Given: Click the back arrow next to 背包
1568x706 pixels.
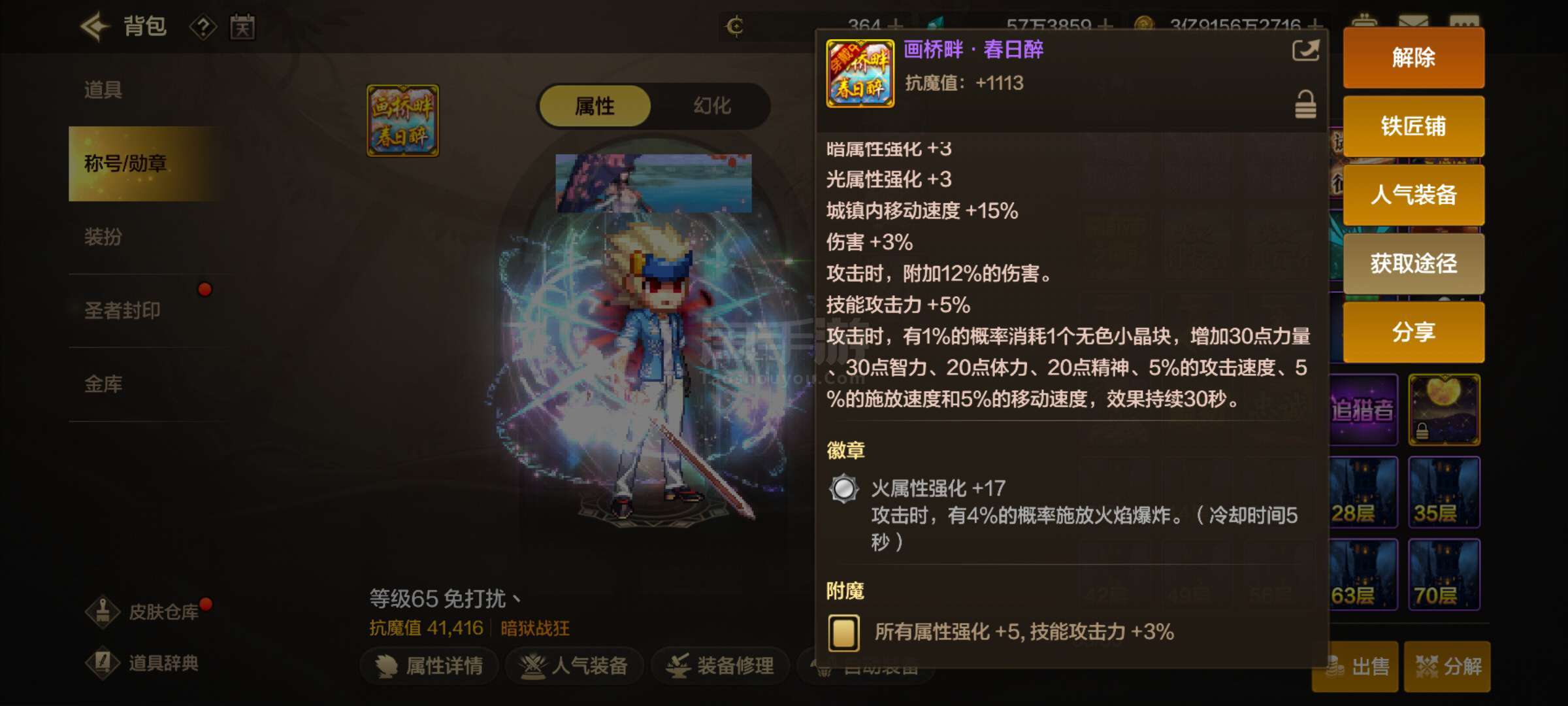Looking at the screenshot, I should [95, 27].
